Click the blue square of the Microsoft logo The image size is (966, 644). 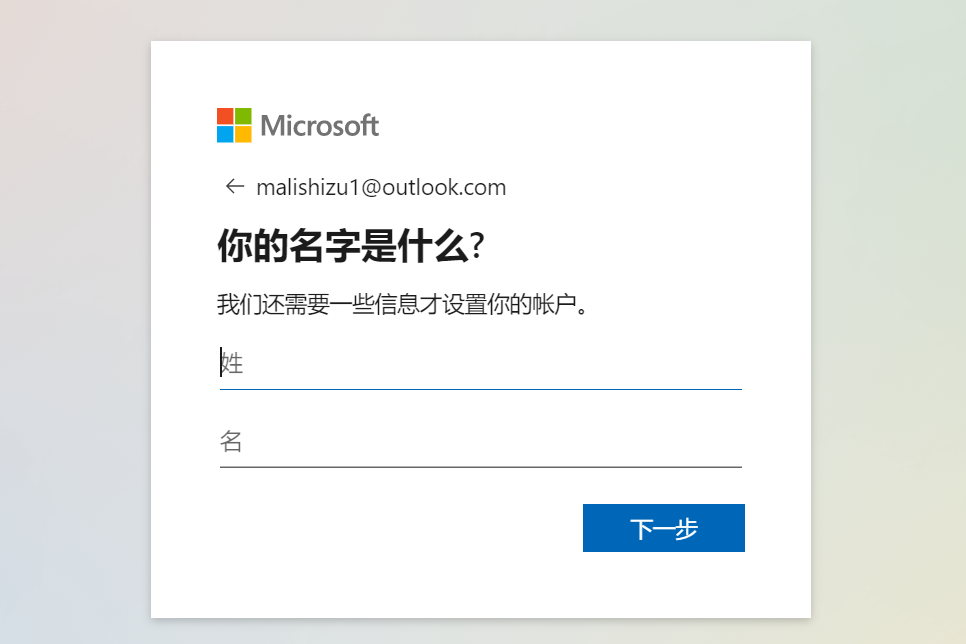click(225, 134)
